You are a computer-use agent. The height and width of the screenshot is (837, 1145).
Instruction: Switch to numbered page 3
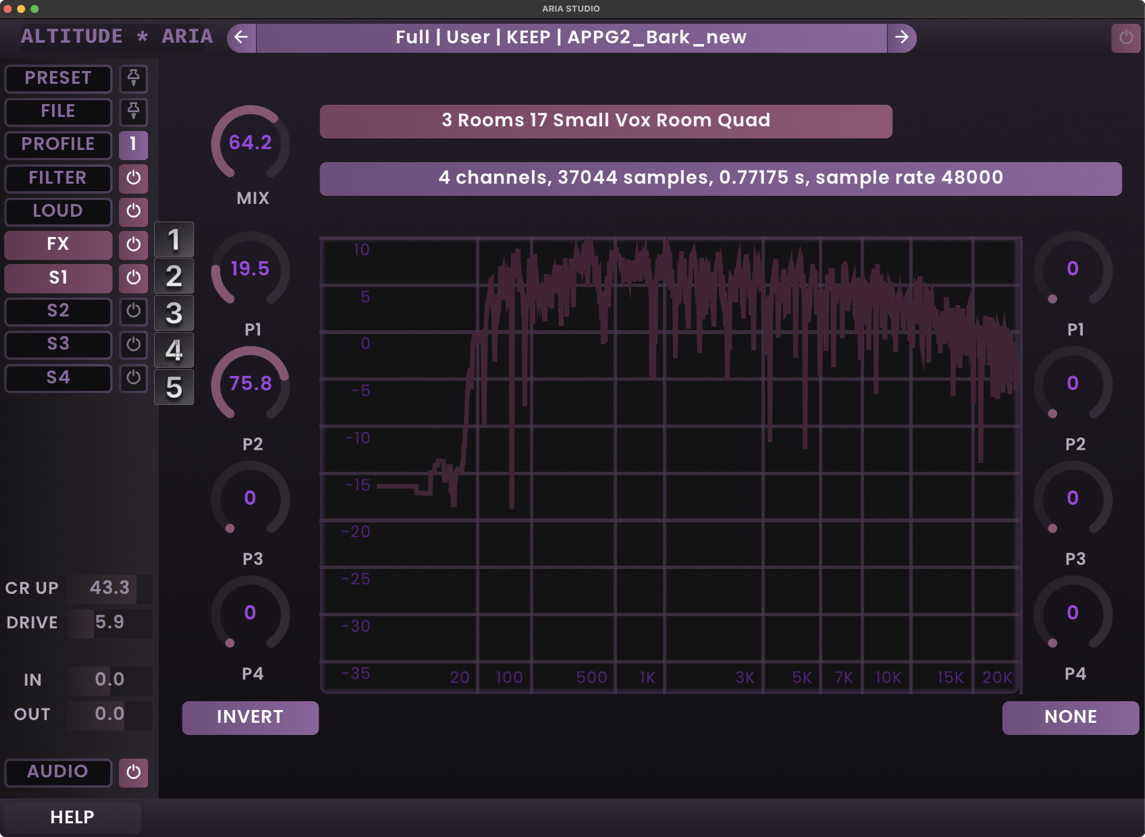tap(174, 313)
